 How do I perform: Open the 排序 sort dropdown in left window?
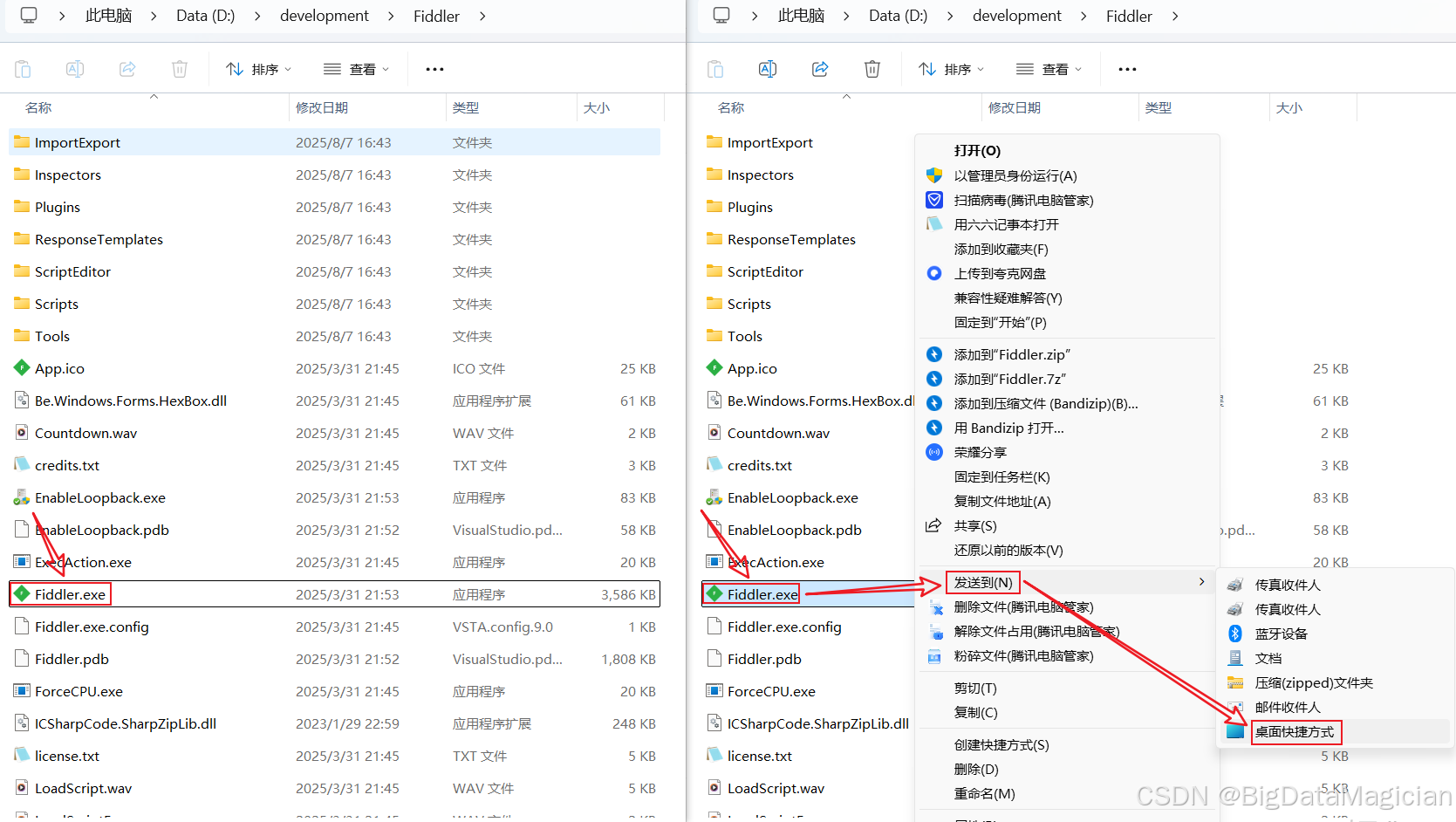[259, 69]
